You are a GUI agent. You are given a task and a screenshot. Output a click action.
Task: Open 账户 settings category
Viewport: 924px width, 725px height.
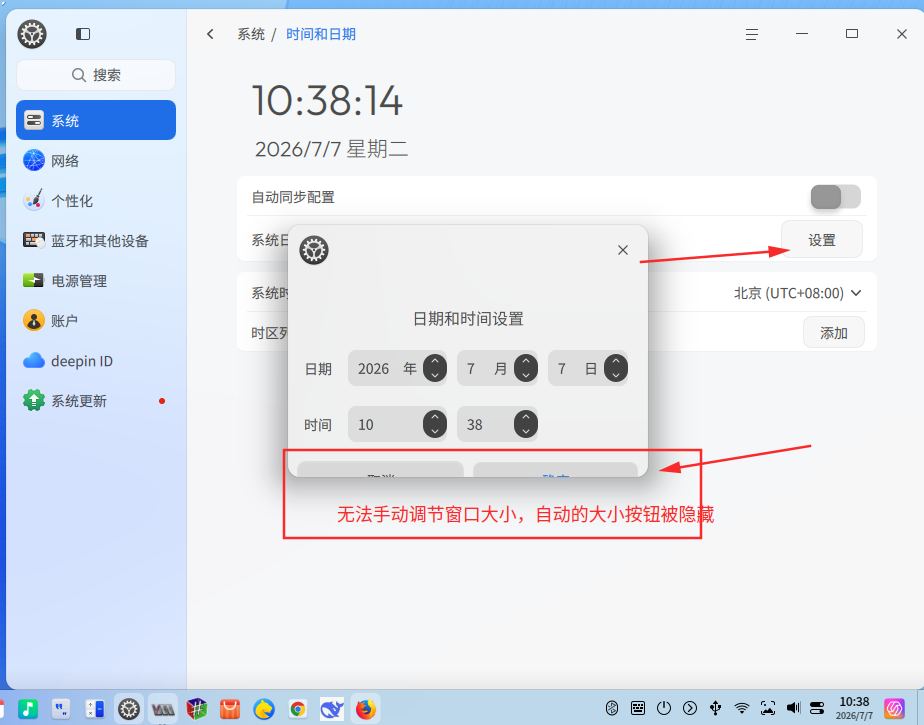[x=96, y=321]
